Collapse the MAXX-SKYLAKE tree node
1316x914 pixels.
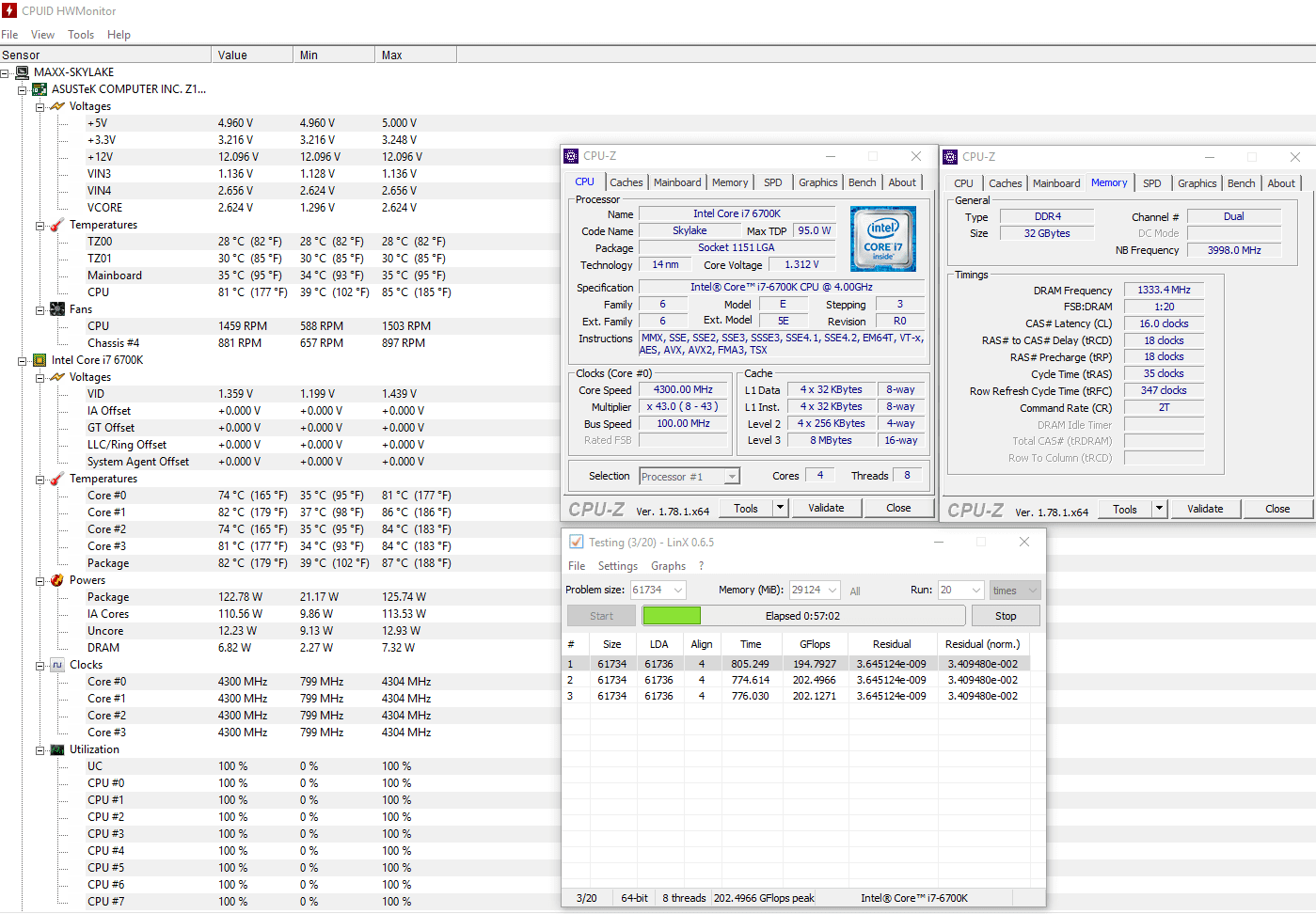point(5,72)
